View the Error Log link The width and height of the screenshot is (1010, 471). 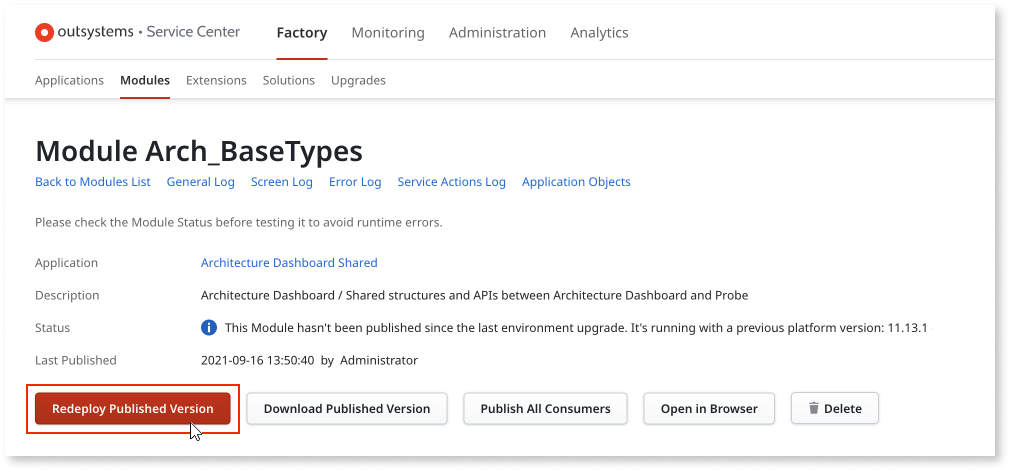pos(355,182)
